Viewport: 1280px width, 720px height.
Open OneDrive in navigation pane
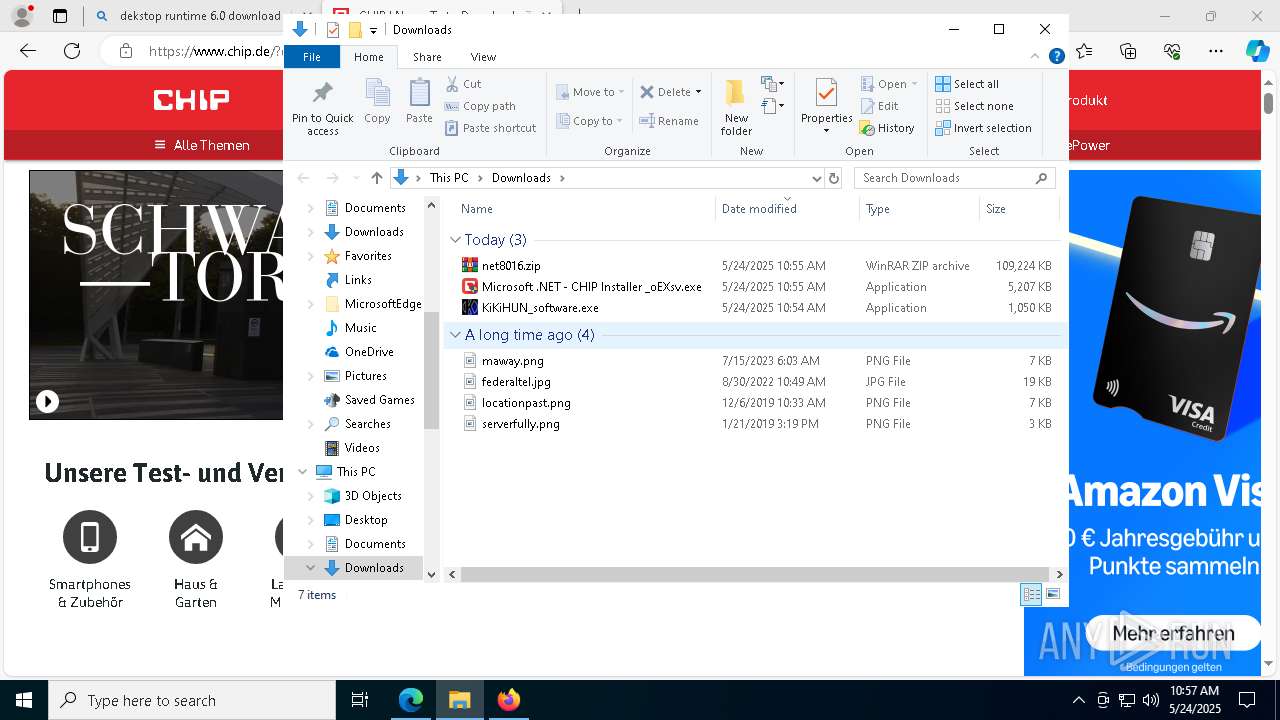click(x=368, y=352)
